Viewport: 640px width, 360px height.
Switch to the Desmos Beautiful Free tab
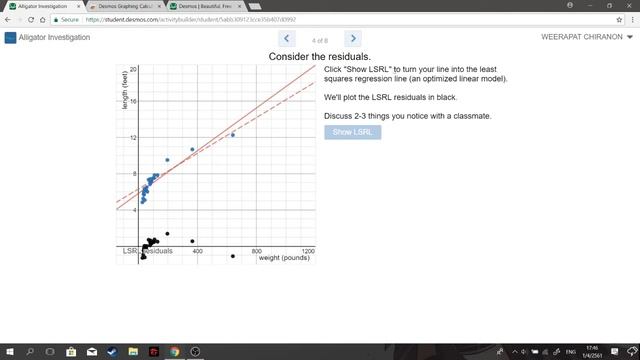205,6
